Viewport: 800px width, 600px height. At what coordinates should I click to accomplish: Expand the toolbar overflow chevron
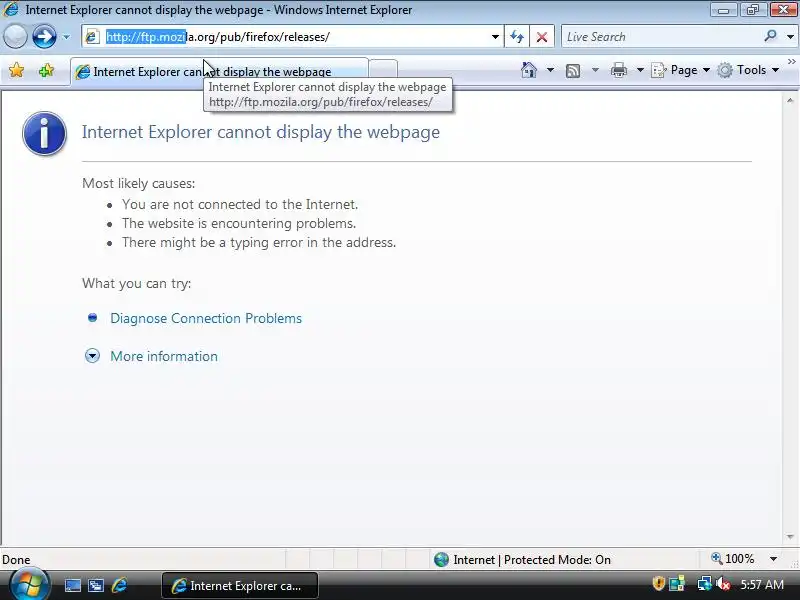click(791, 62)
